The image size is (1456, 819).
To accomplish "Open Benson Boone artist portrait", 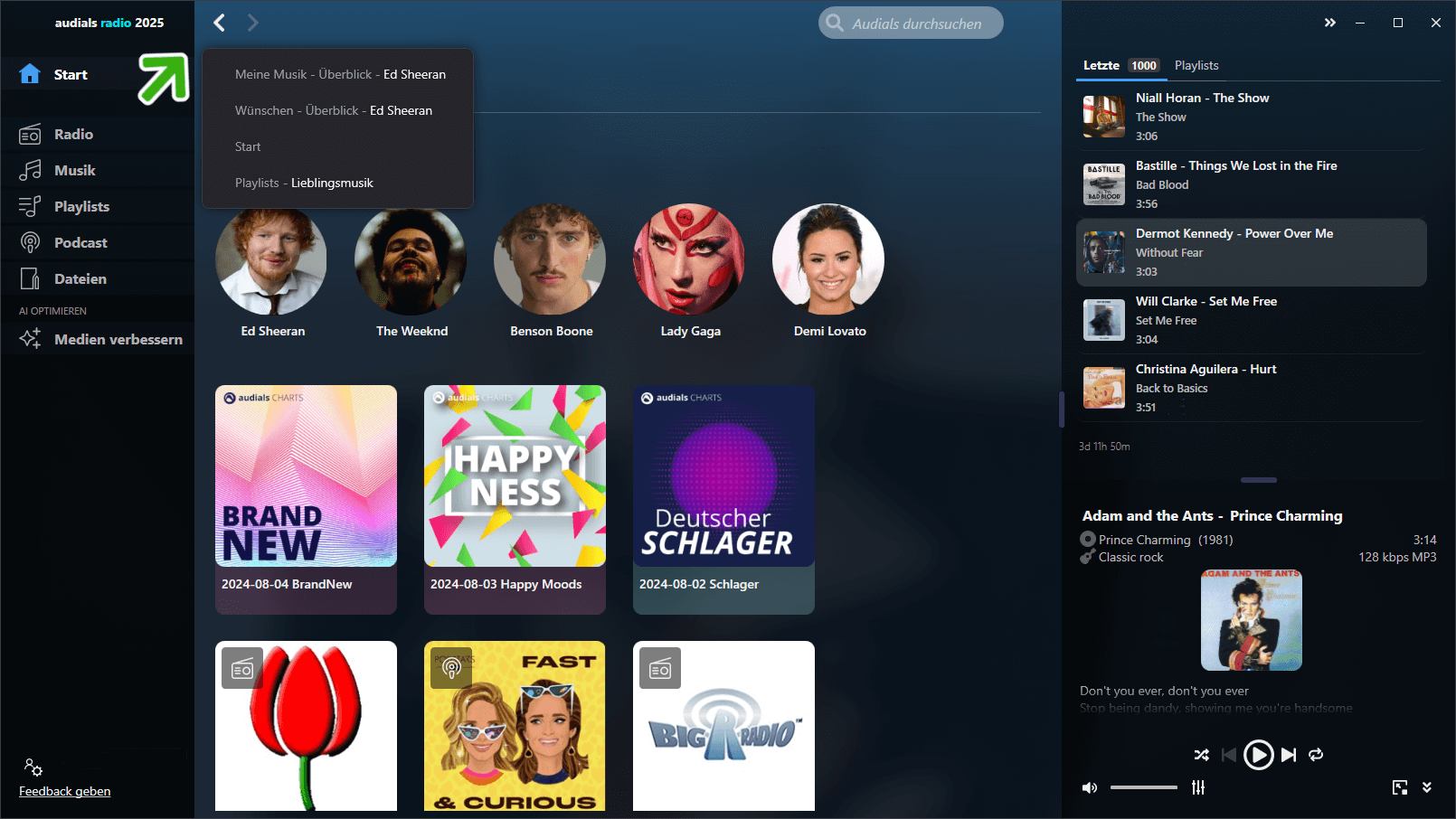I will pos(550,259).
